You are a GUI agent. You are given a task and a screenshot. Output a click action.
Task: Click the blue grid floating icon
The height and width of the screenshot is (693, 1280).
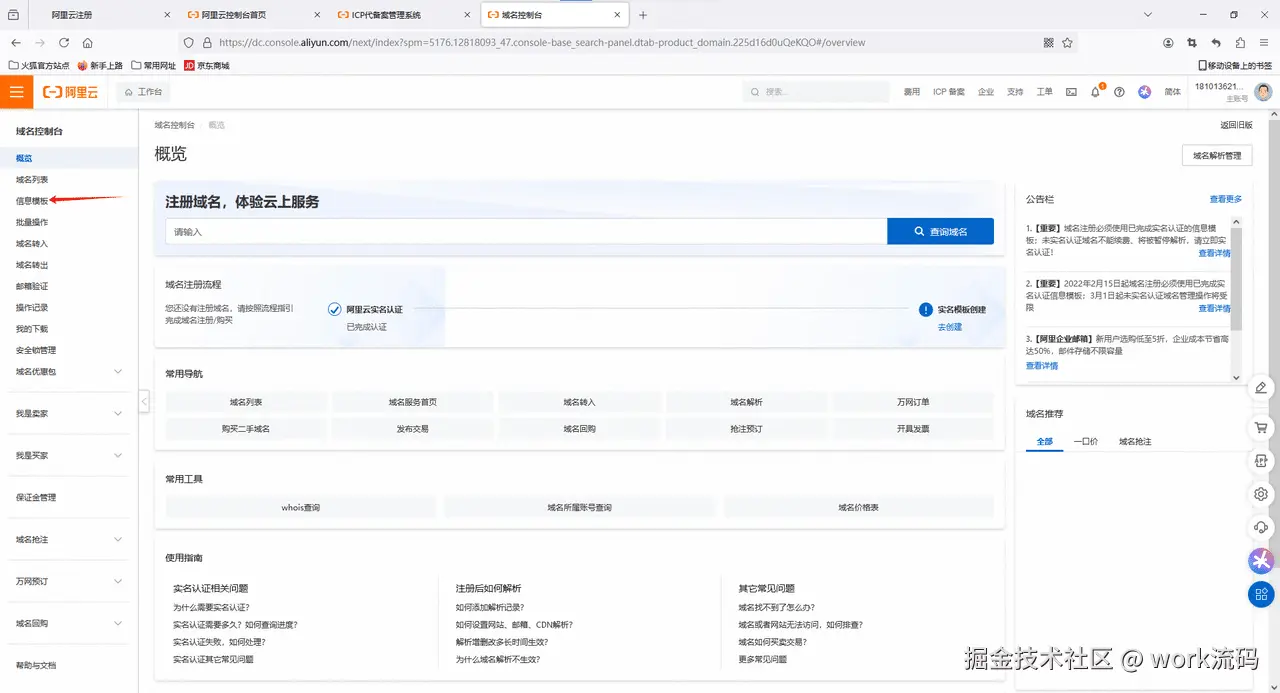click(x=1261, y=595)
